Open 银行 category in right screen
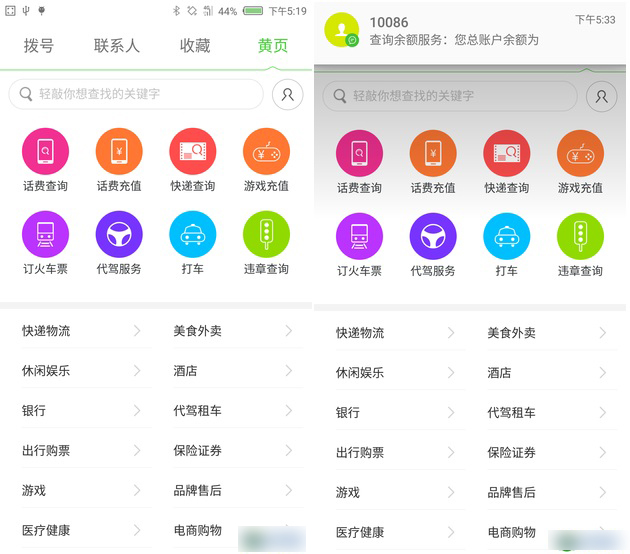630x554 pixels. 400,413
